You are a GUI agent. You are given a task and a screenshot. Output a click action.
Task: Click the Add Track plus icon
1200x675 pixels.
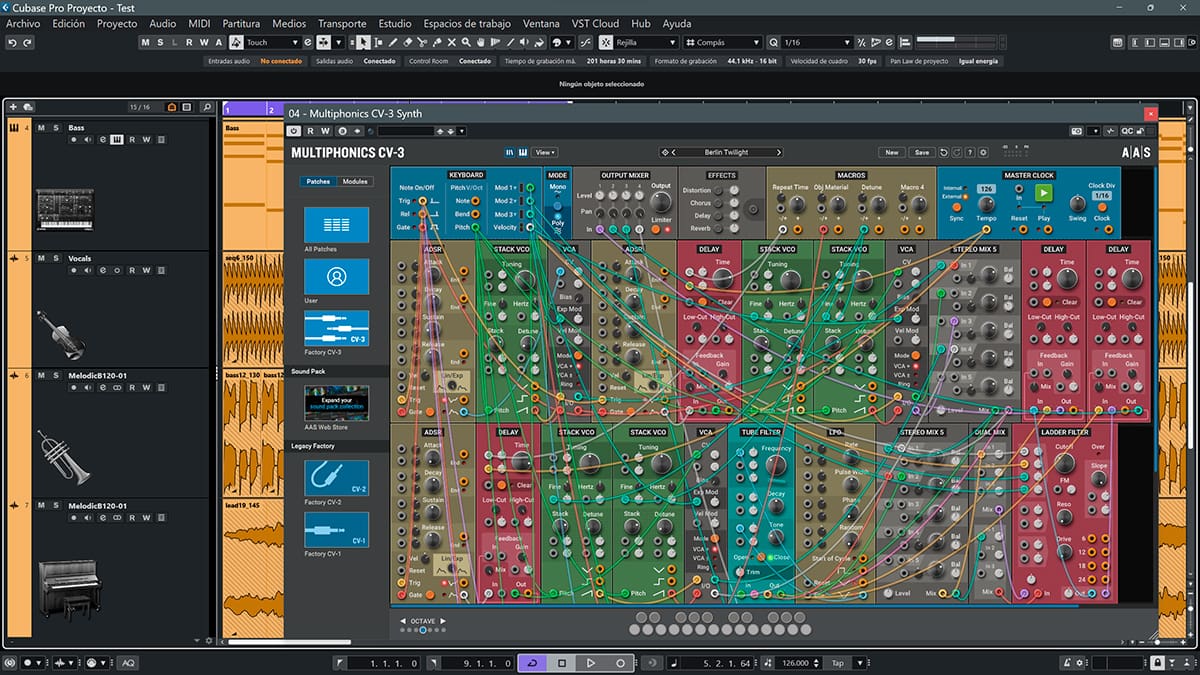tap(13, 107)
